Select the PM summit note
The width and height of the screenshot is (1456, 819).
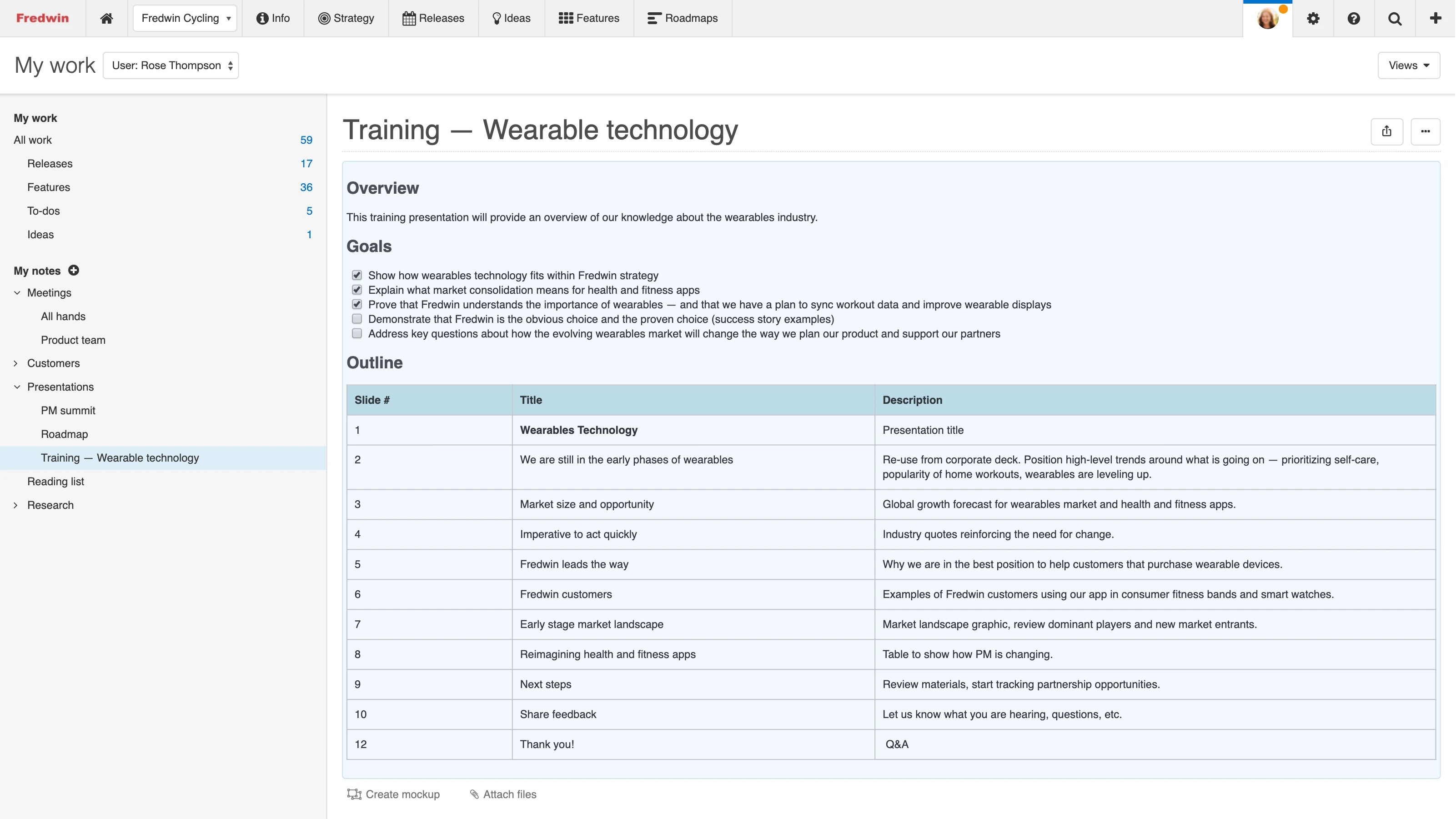(x=68, y=410)
